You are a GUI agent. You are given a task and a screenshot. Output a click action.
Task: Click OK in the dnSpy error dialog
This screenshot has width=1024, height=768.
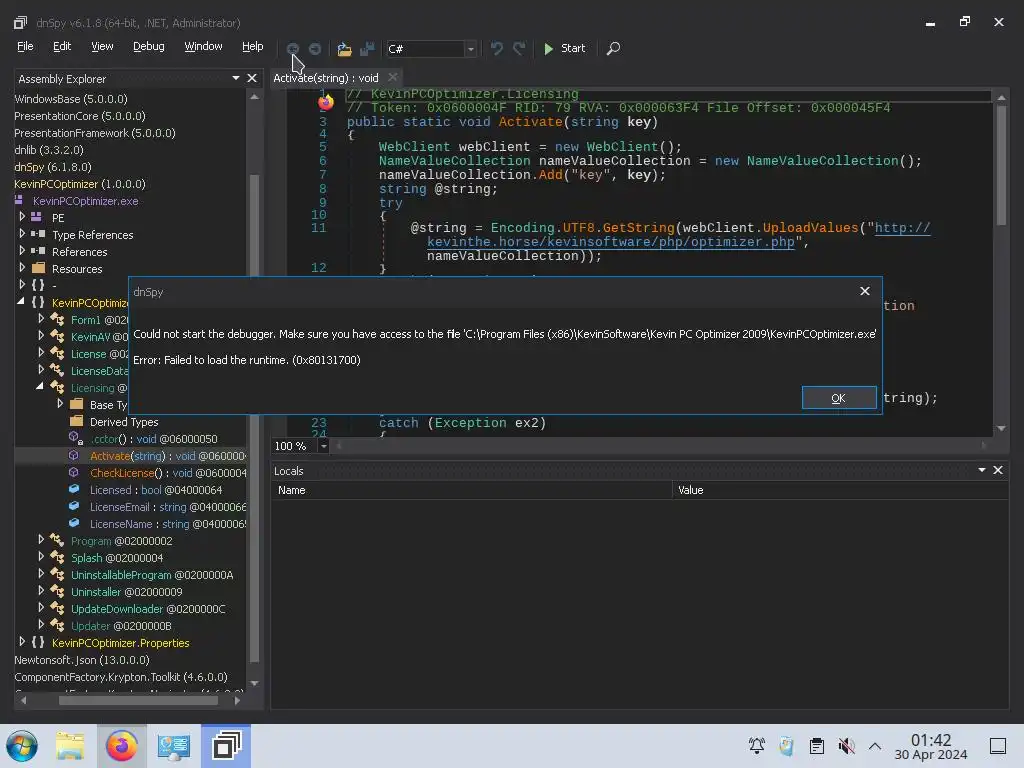click(839, 398)
